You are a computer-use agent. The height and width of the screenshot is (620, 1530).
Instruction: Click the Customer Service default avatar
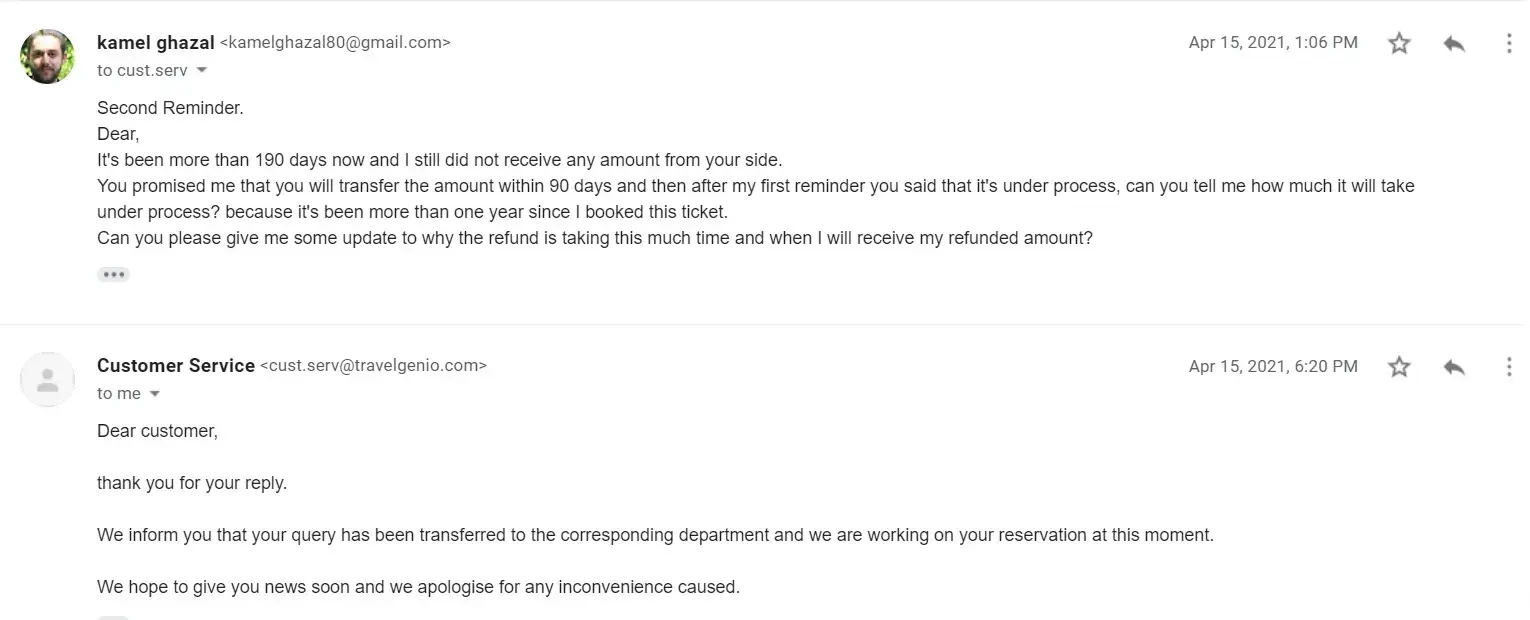pos(47,380)
